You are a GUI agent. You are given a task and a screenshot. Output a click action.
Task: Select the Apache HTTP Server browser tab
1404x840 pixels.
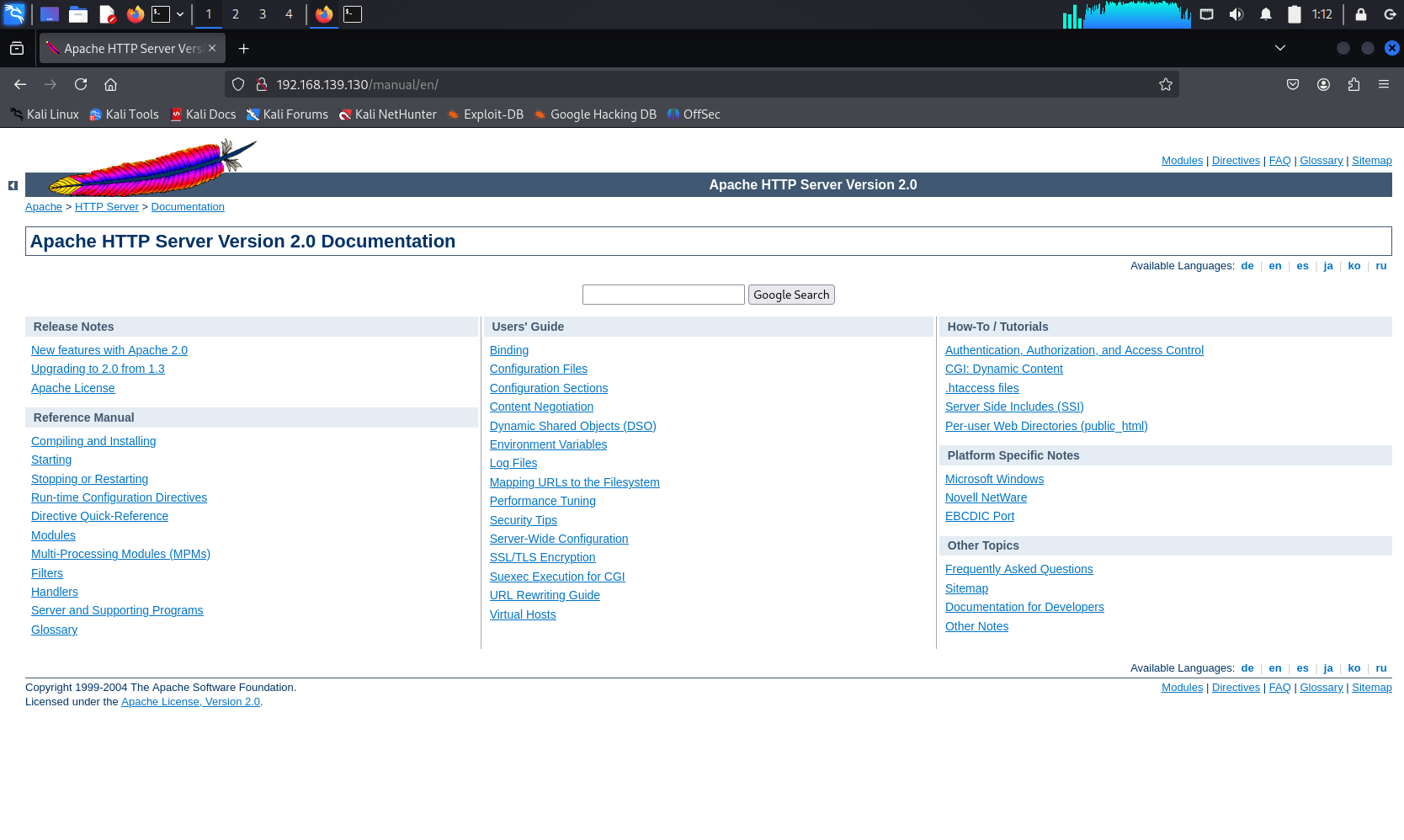point(132,49)
